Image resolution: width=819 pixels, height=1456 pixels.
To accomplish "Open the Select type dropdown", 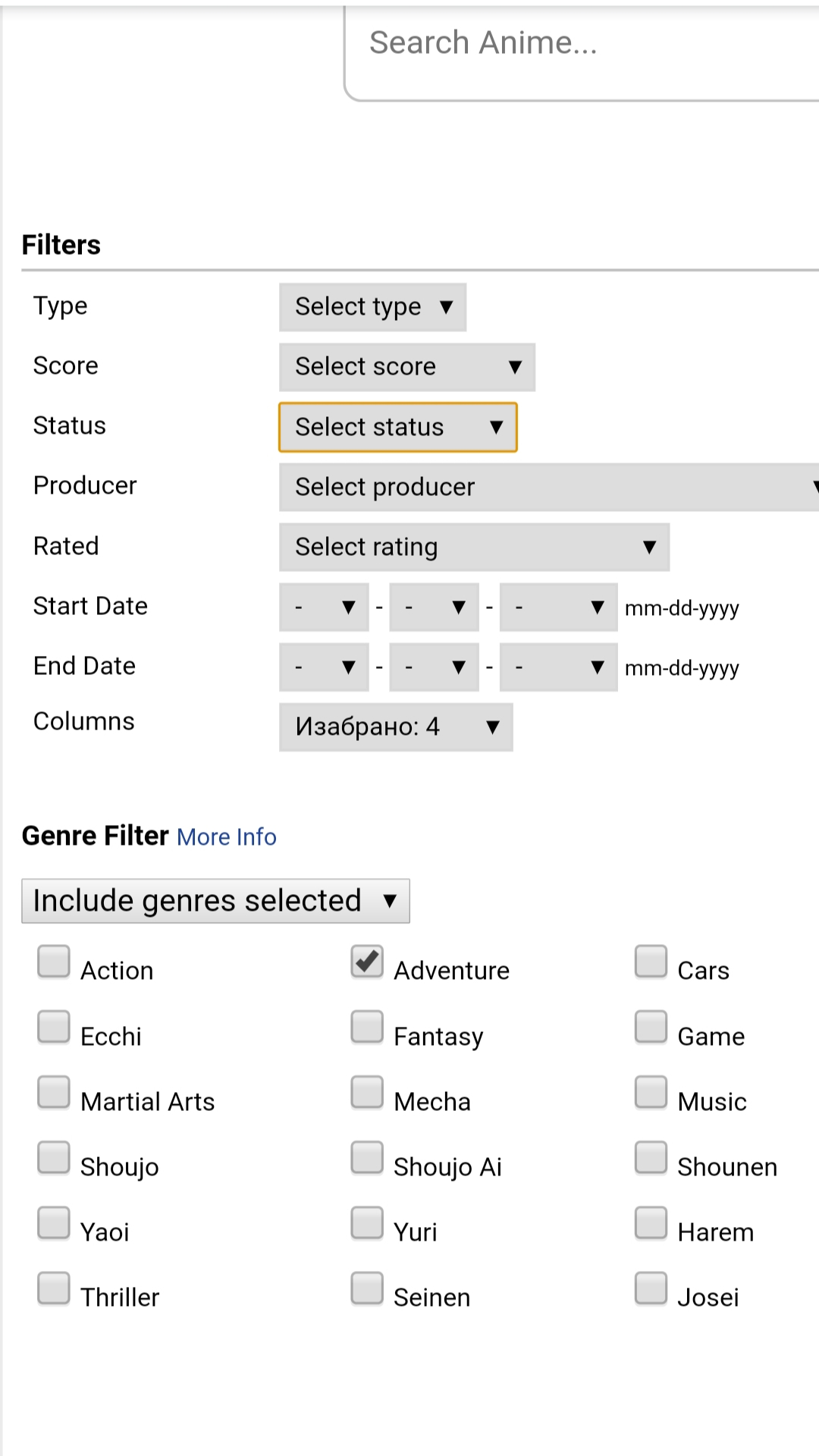I will click(x=372, y=307).
